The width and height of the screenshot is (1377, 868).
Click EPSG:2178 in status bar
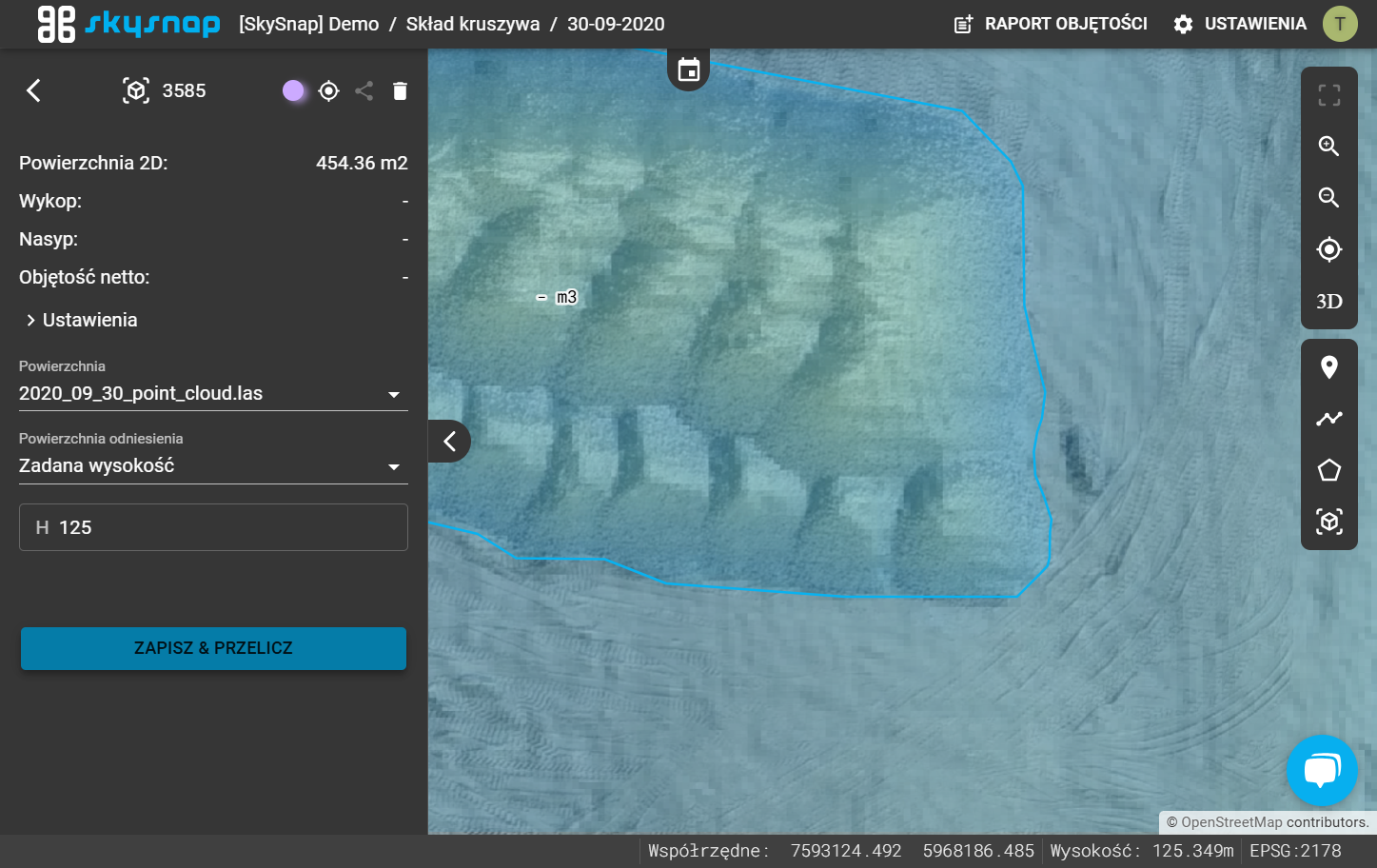pos(1295,851)
